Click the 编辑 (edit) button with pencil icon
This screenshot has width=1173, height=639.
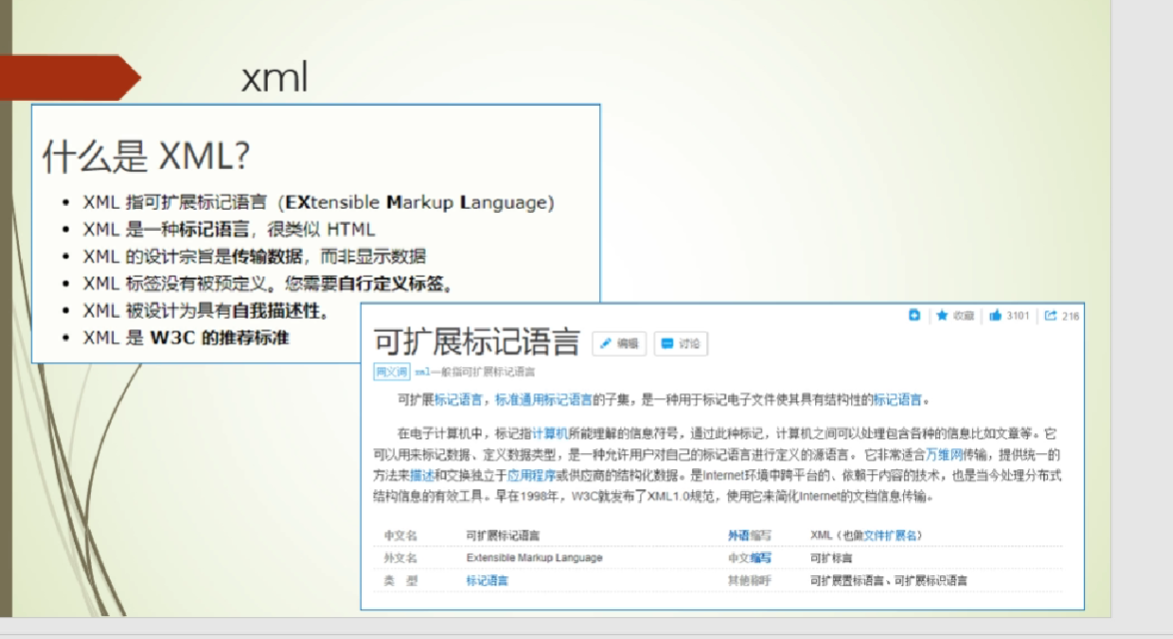619,343
